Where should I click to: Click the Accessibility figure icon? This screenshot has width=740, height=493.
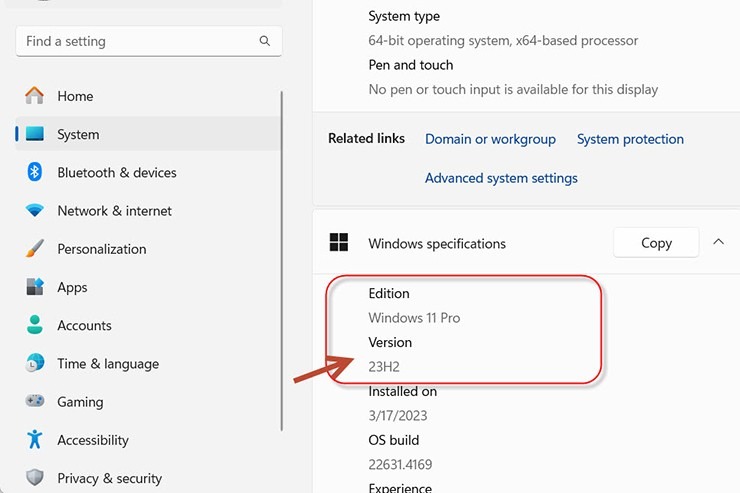pyautogui.click(x=35, y=440)
